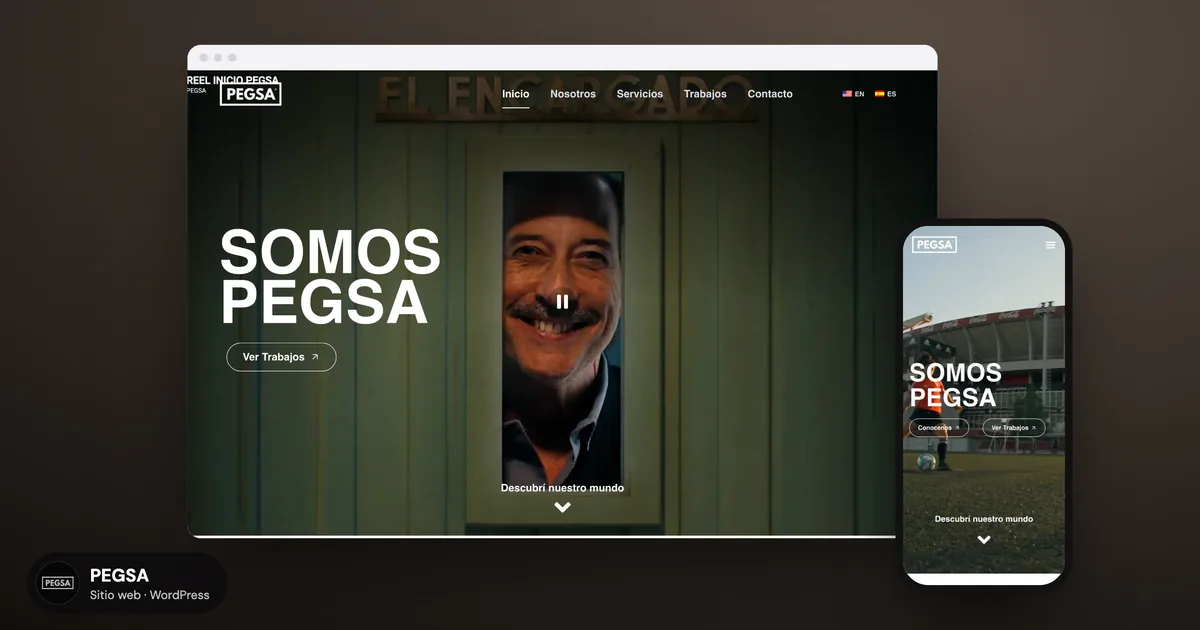Tap the Conocenos button on mobile

pos(938,428)
